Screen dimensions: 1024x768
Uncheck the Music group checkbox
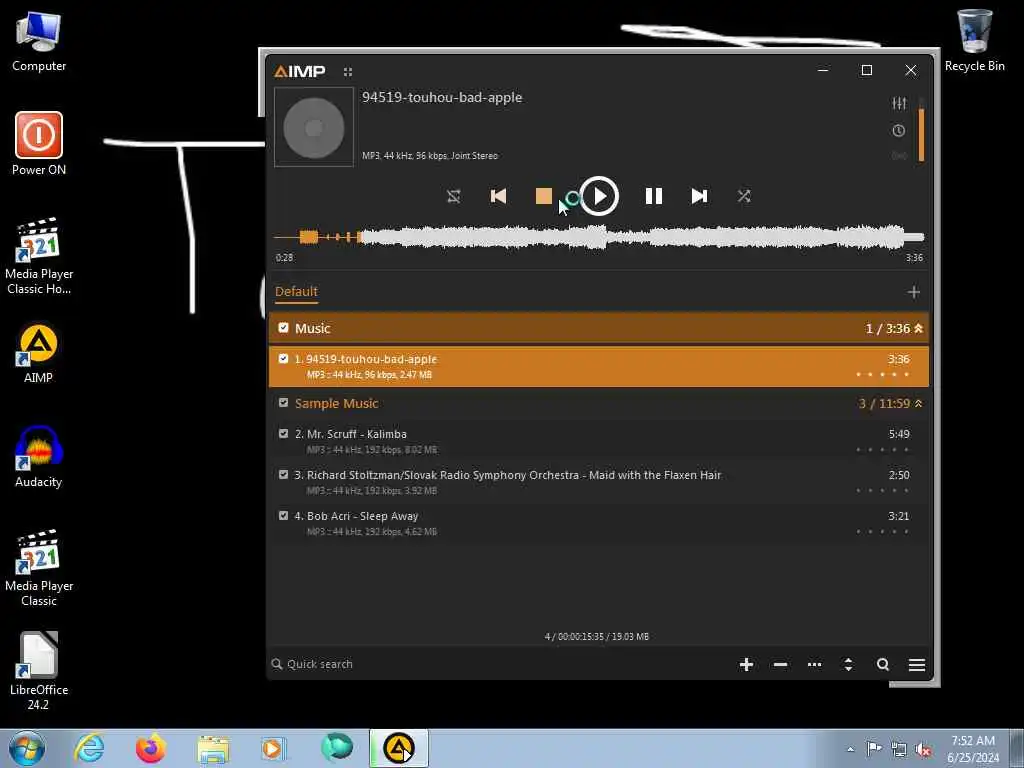tap(283, 328)
